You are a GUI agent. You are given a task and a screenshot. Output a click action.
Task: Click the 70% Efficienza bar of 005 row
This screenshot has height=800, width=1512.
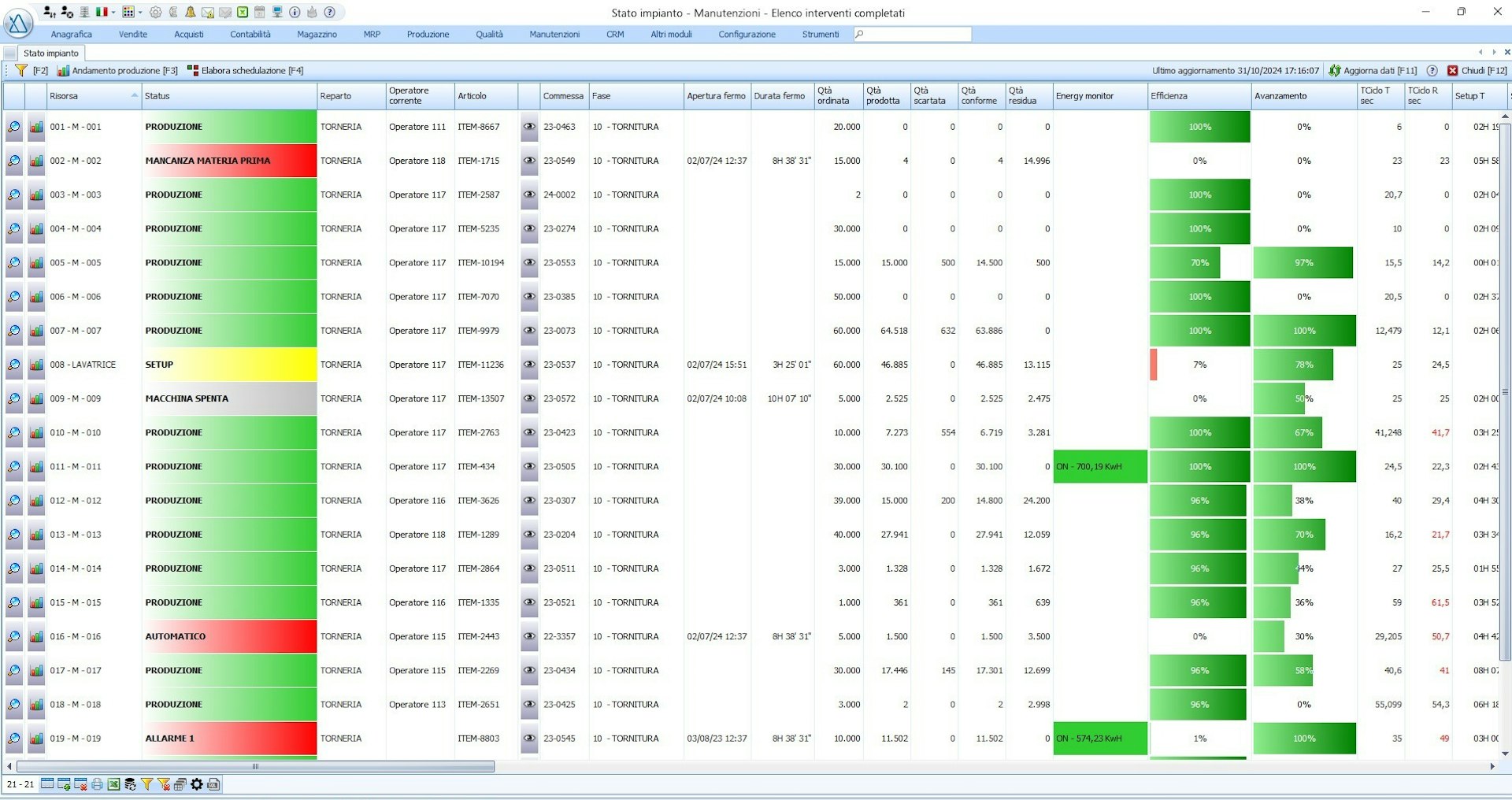[1185, 263]
